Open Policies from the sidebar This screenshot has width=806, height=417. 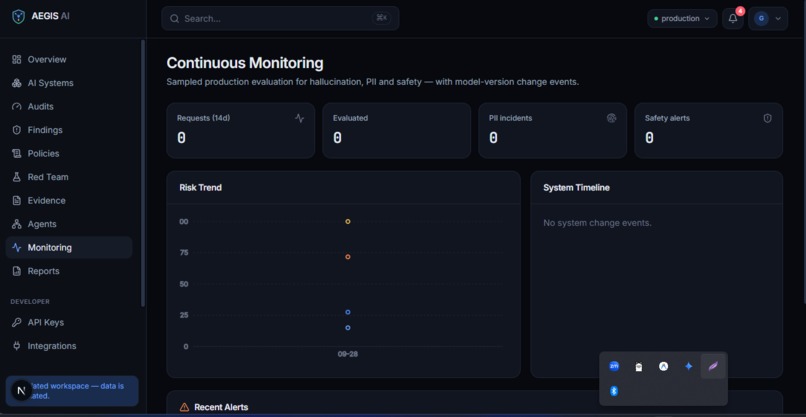point(68,154)
